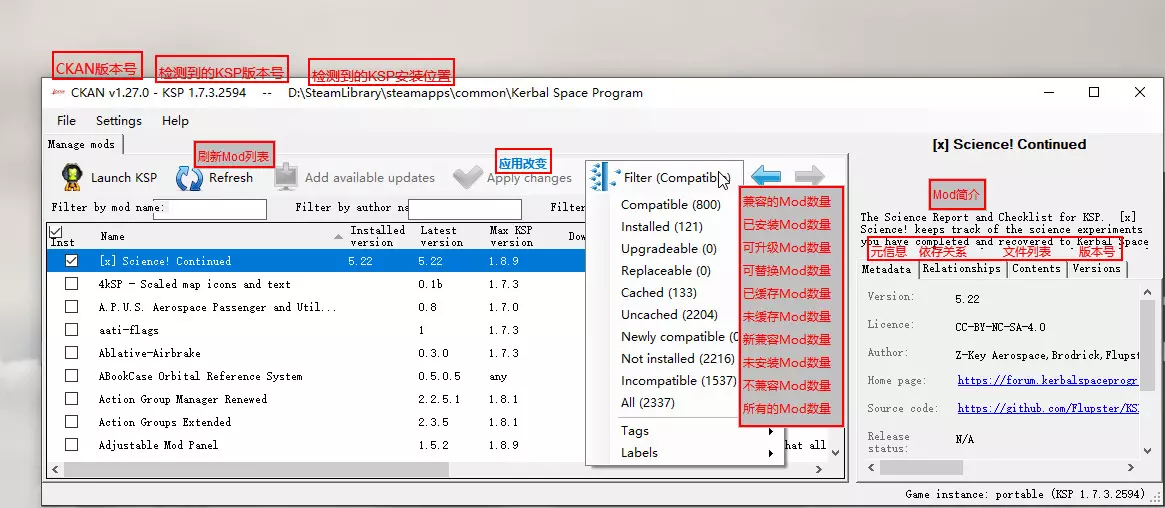1165x508 pixels.
Task: Sort by Max KSP version column
Action: coord(511,236)
